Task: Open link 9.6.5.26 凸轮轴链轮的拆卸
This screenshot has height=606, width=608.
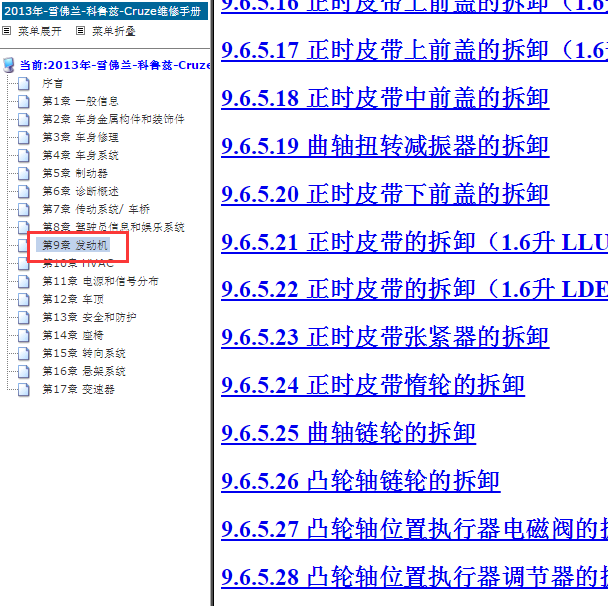Action: tap(361, 481)
